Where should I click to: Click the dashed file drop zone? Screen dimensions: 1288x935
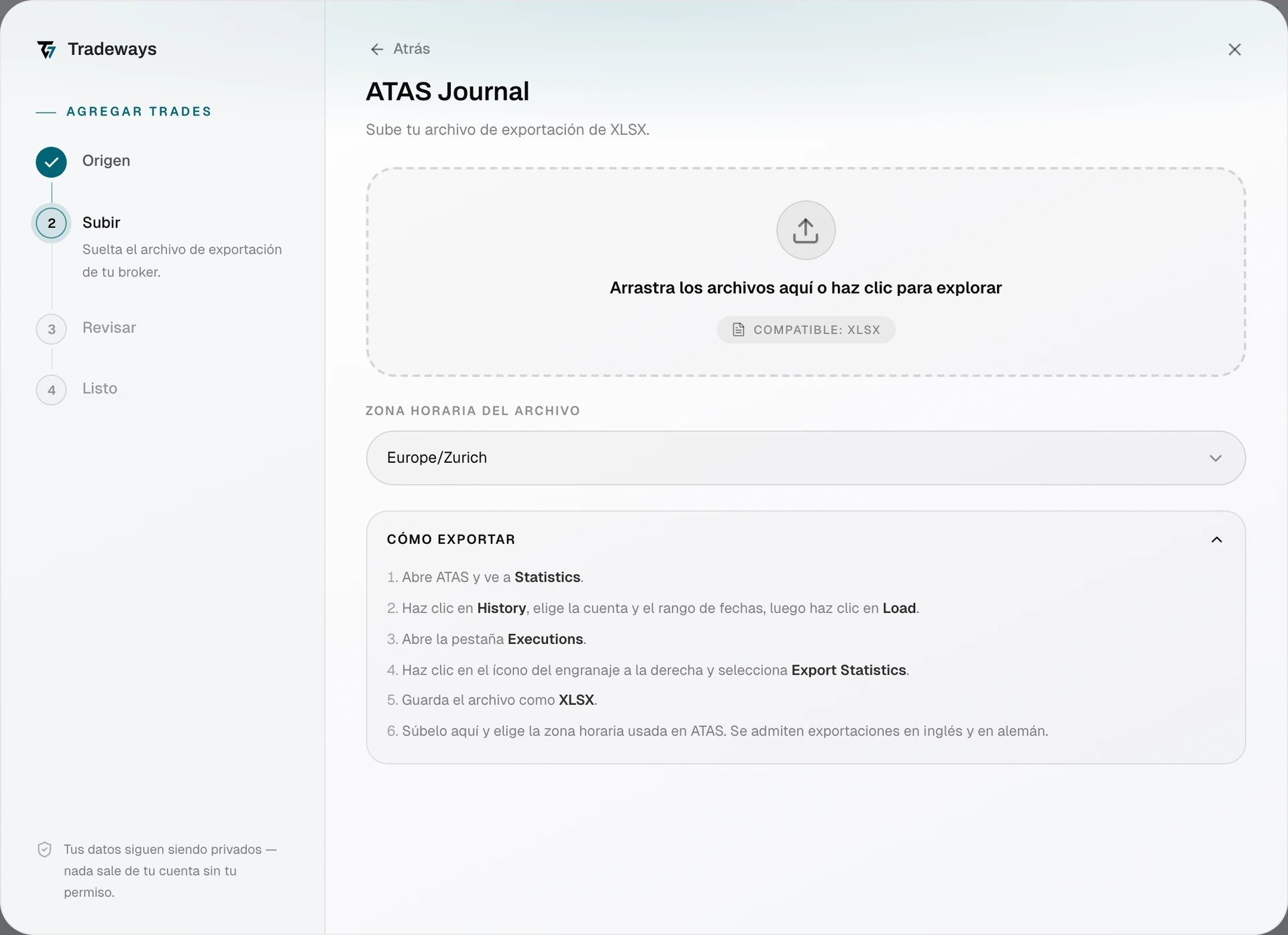[806, 272]
